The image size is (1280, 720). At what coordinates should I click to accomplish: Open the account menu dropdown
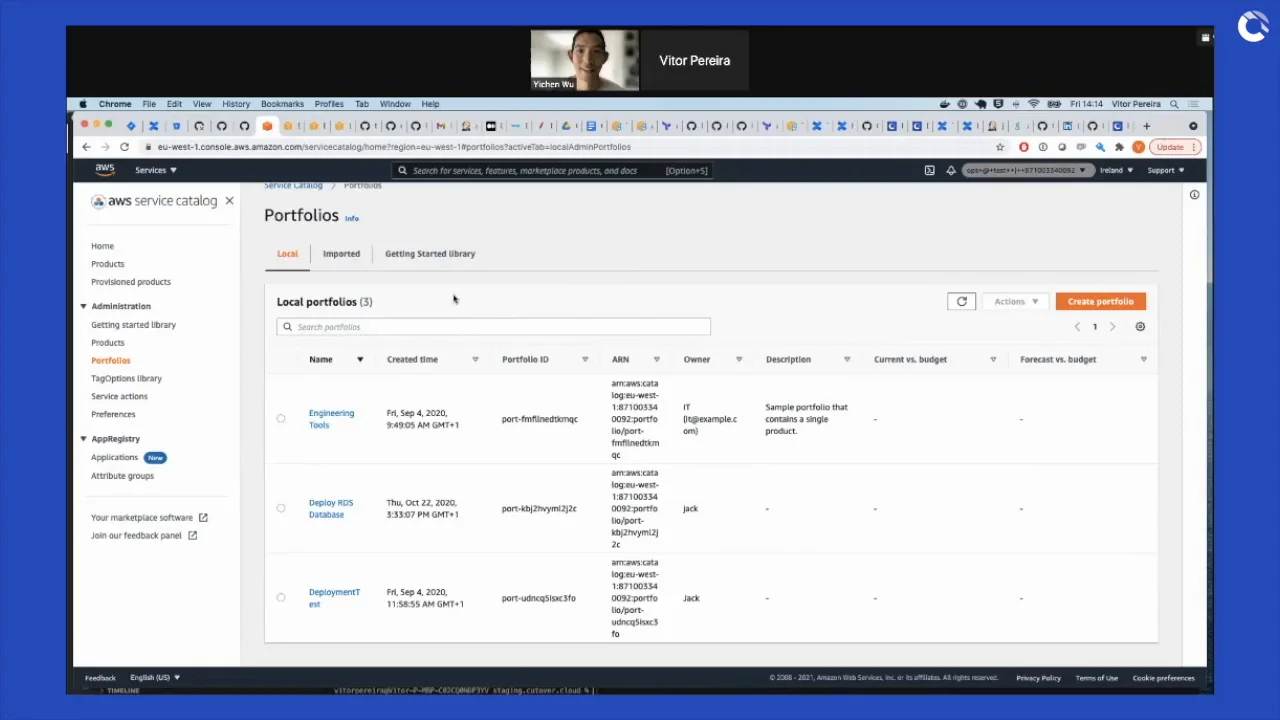[x=1026, y=170]
